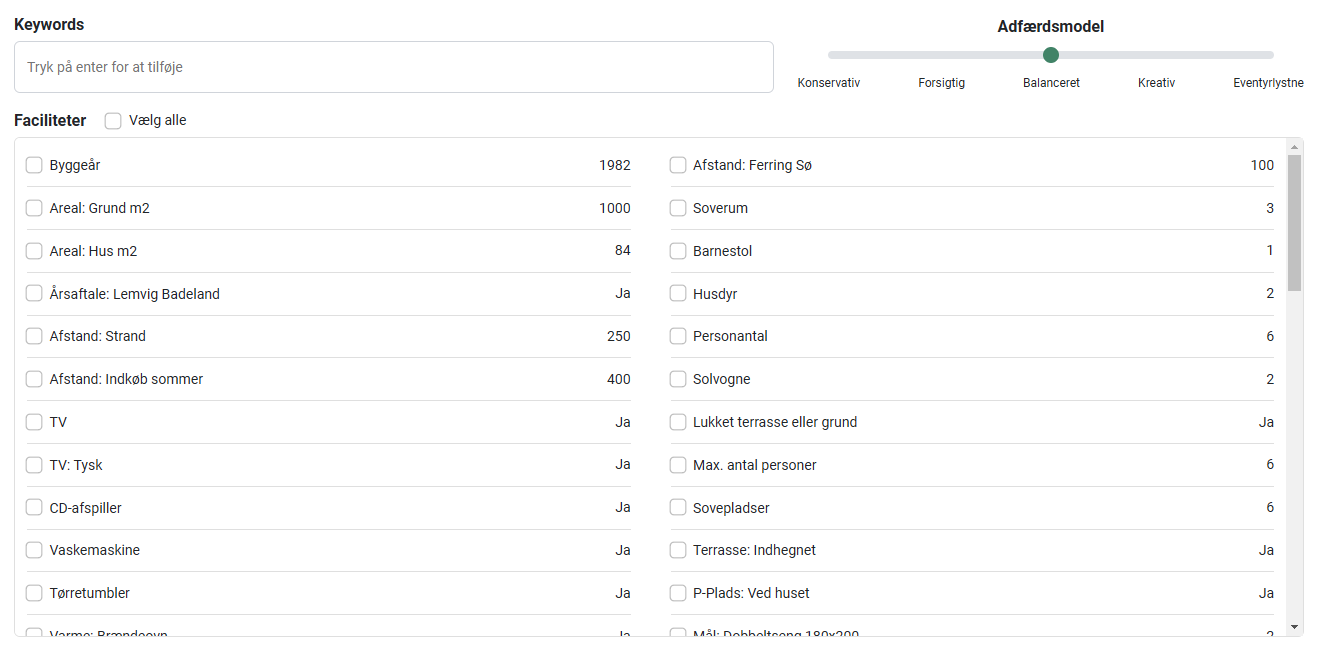
Task: Click the Forsigtig slider label
Action: point(941,83)
